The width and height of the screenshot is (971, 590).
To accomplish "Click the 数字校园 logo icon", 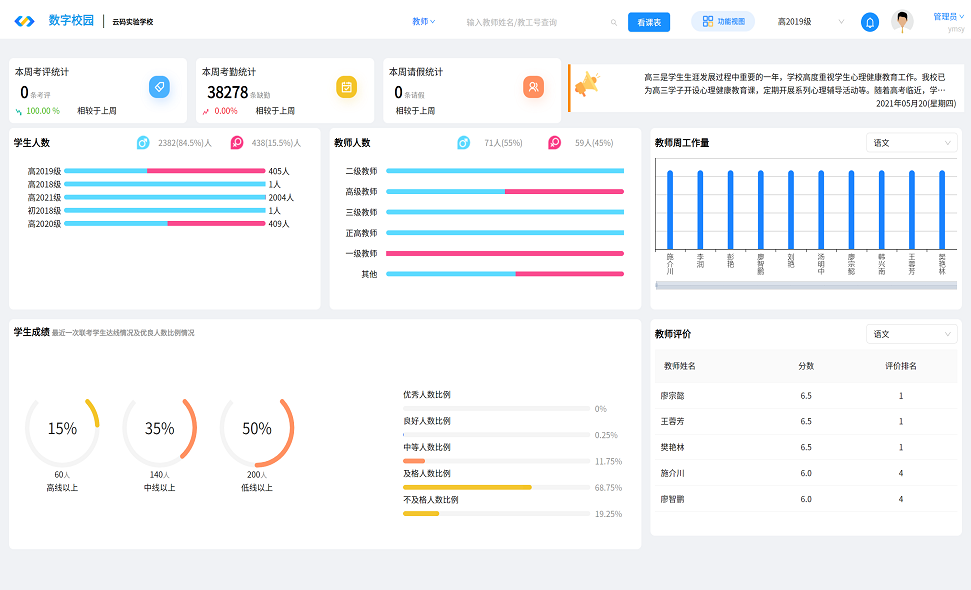I will [24, 21].
